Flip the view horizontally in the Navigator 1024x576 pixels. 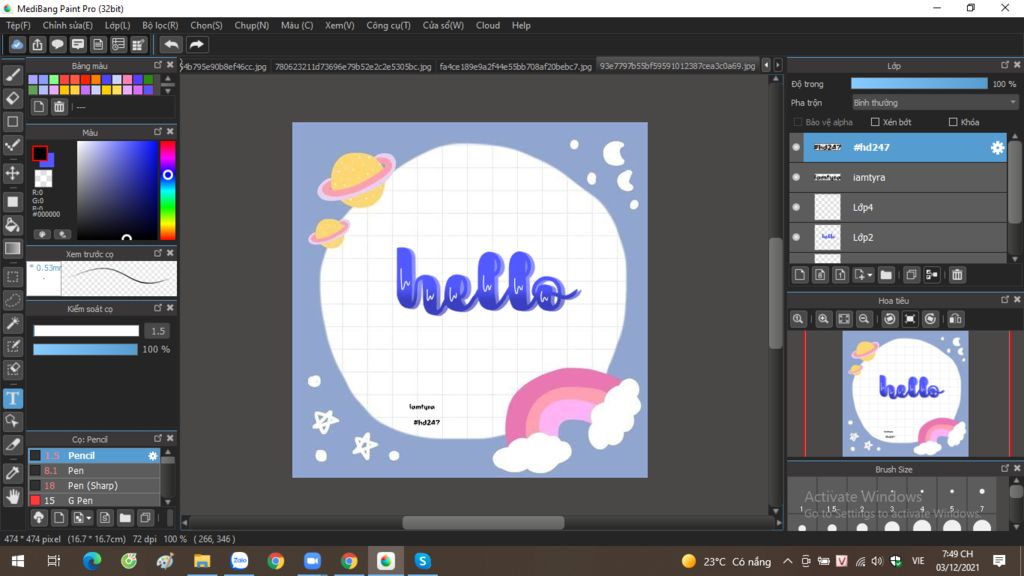(955, 319)
